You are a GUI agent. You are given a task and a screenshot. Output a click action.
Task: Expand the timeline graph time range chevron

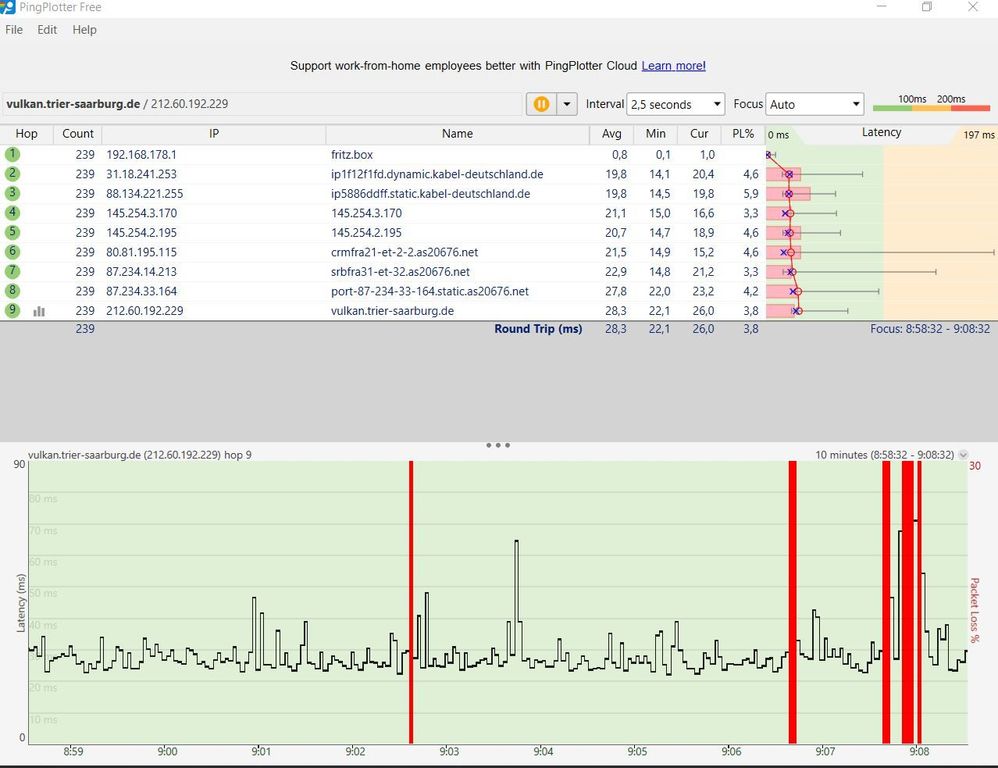pos(963,455)
